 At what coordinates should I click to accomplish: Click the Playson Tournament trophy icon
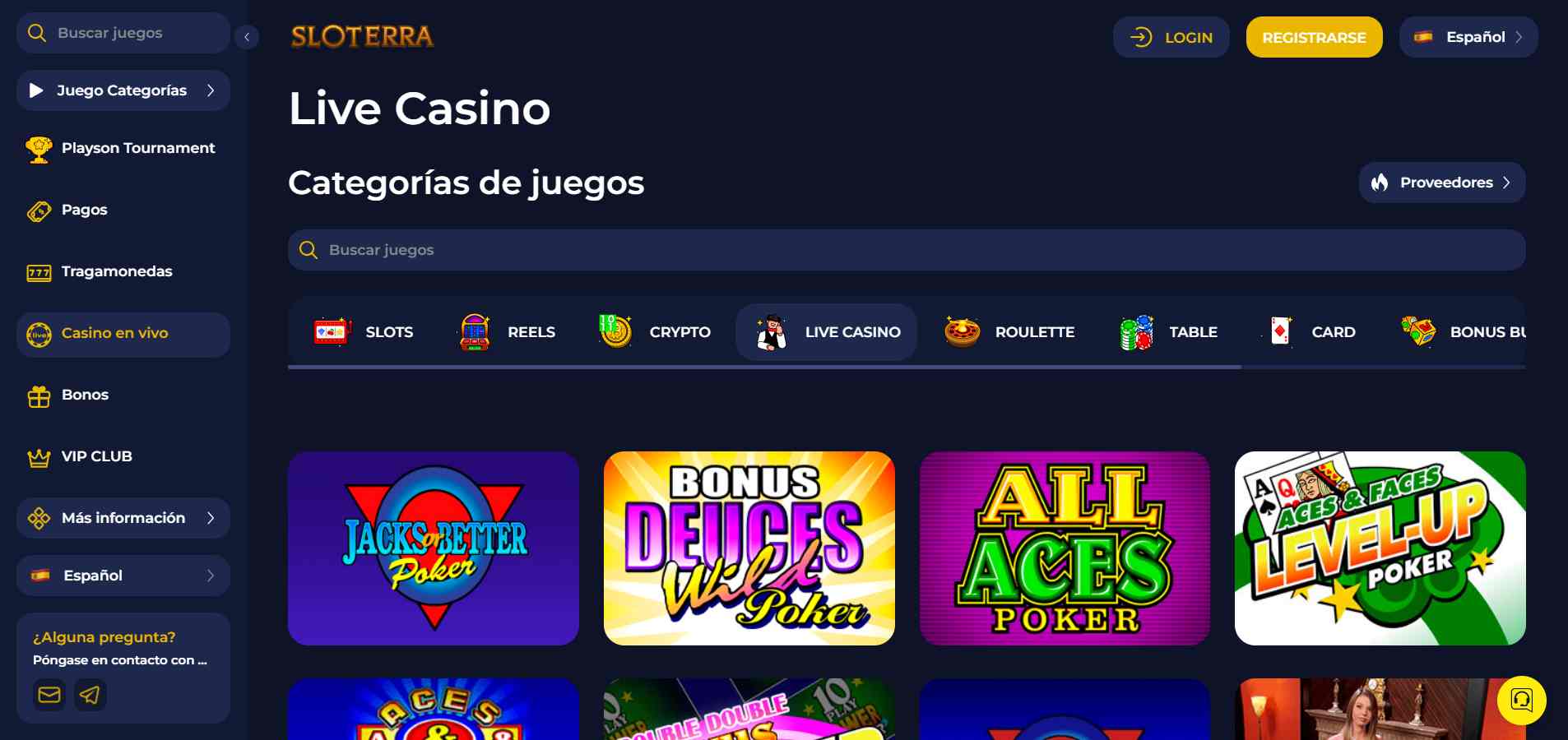click(x=39, y=149)
